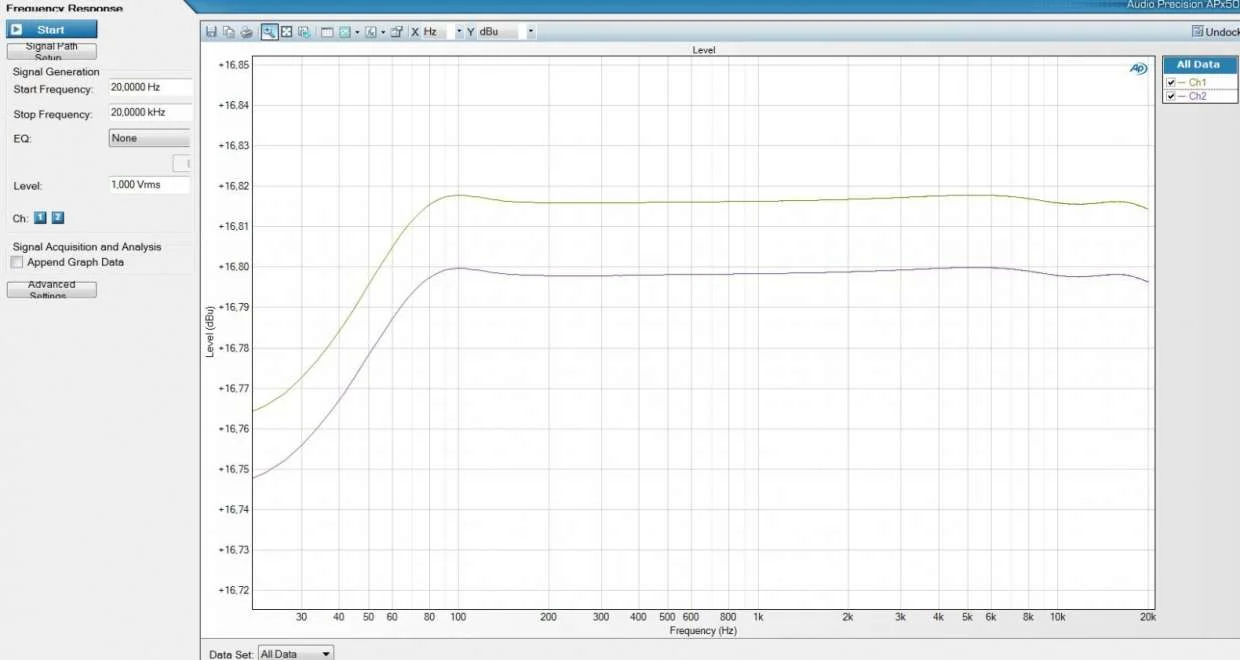Click the copy graph icon
This screenshot has height=660, width=1240.
tap(228, 32)
